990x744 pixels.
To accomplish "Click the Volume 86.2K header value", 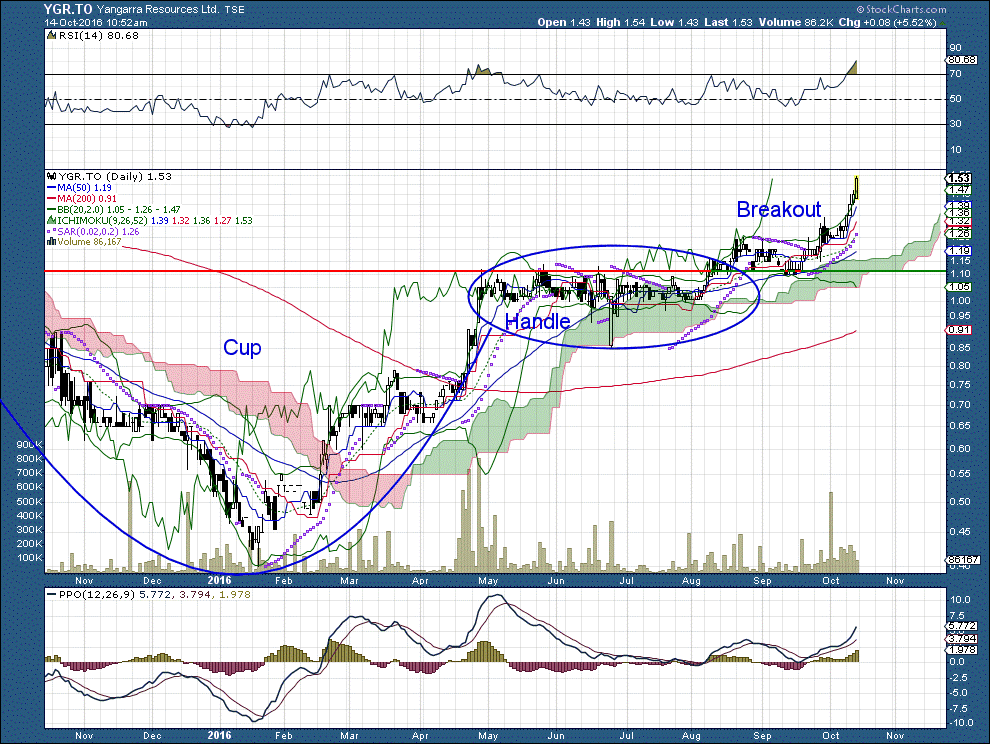I will 796,22.
